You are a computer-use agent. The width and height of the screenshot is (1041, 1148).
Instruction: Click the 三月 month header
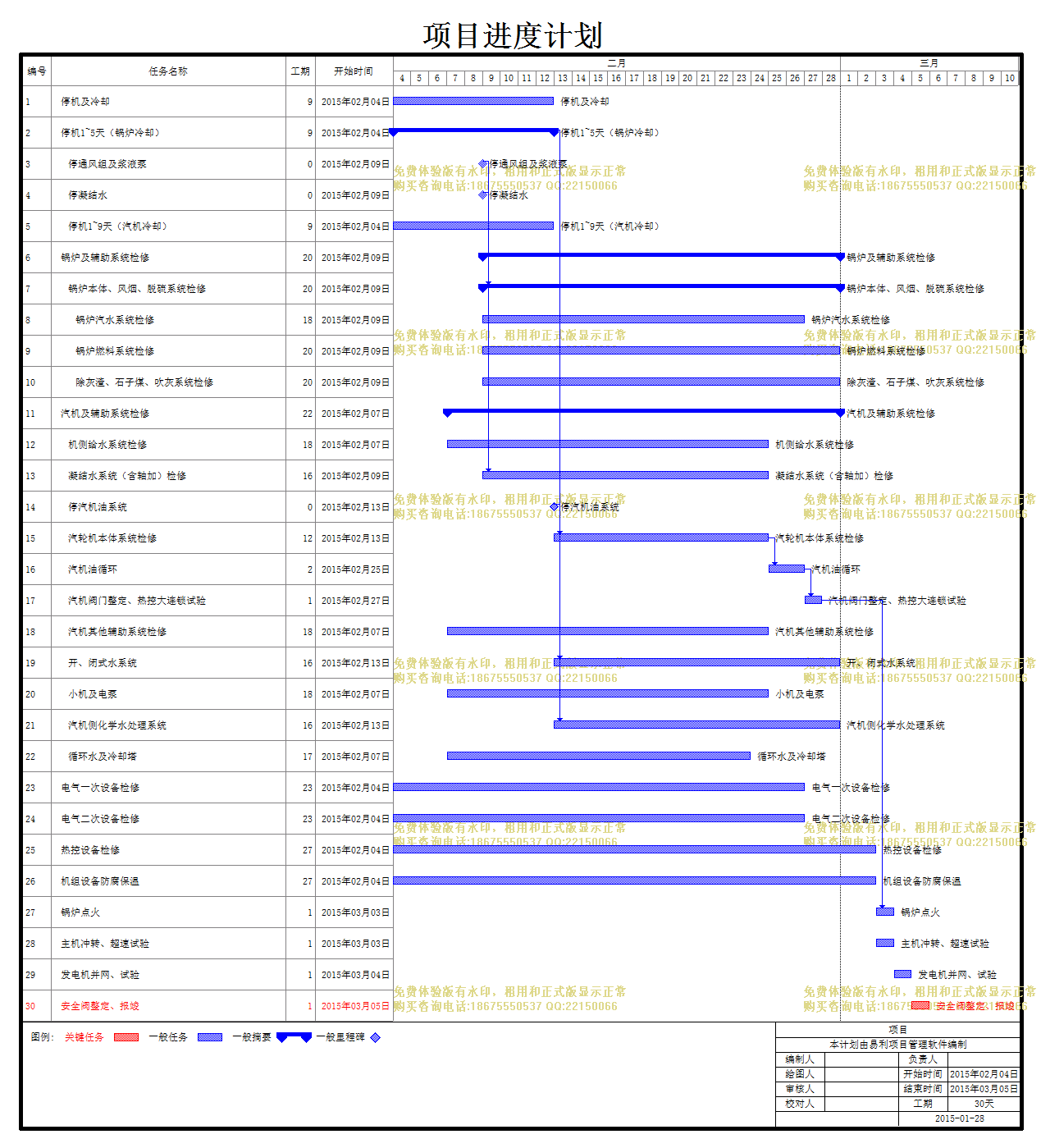(929, 63)
